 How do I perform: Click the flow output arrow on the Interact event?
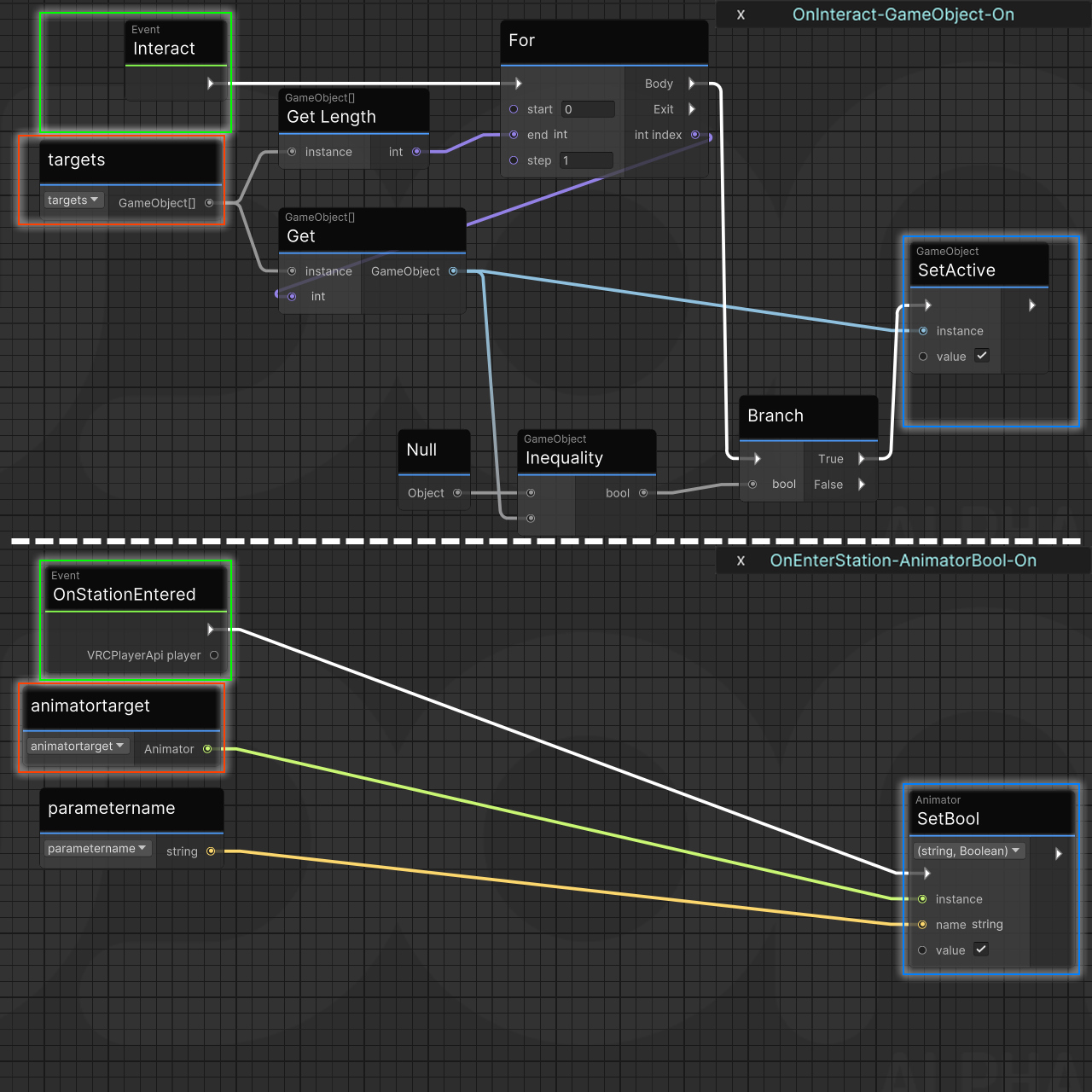(x=211, y=83)
